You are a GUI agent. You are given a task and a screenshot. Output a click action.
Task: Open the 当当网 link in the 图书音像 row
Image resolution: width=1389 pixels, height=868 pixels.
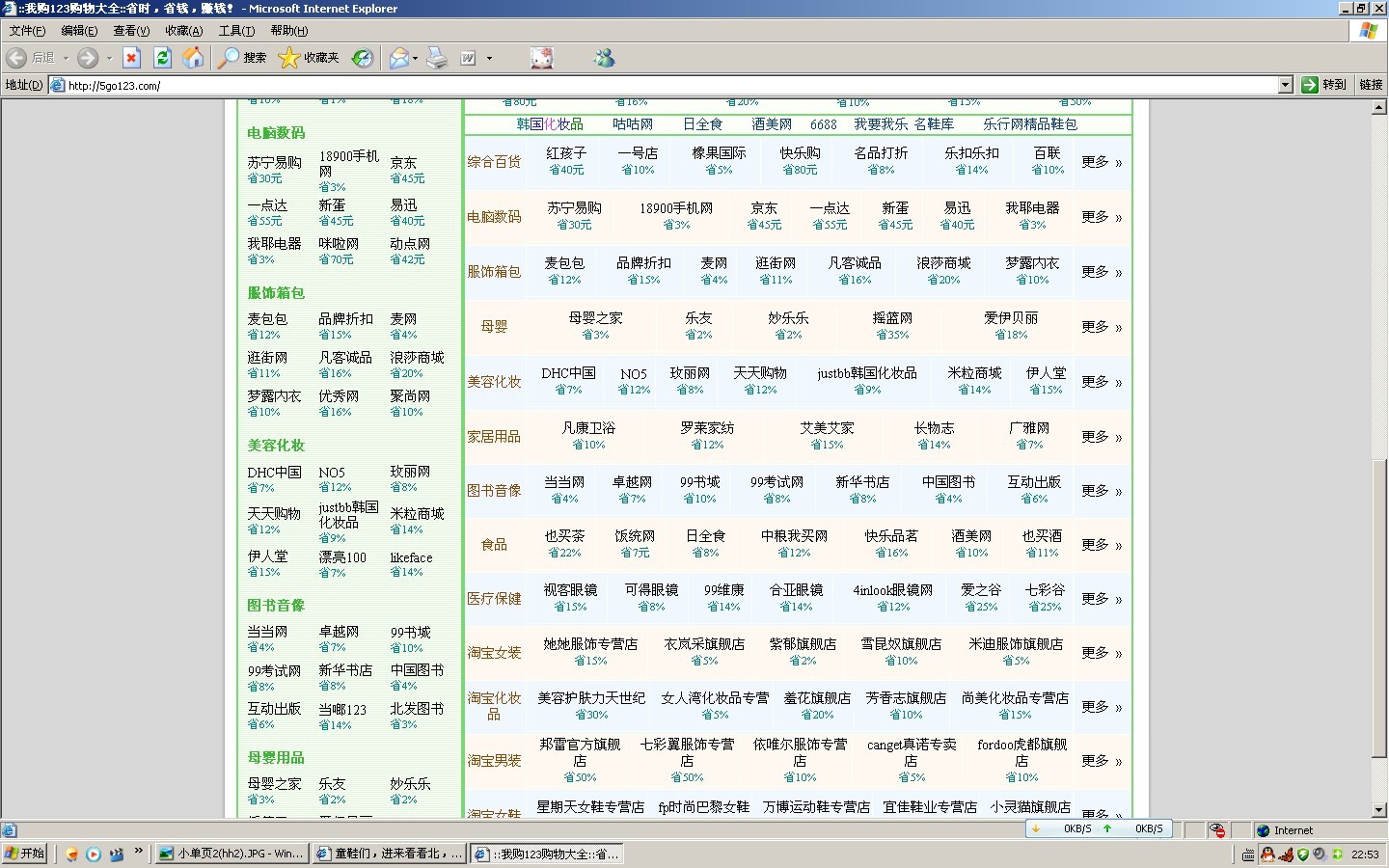coord(564,482)
